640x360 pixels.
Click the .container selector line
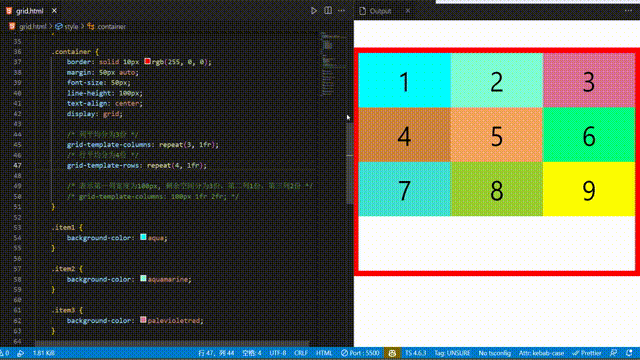tap(76, 51)
